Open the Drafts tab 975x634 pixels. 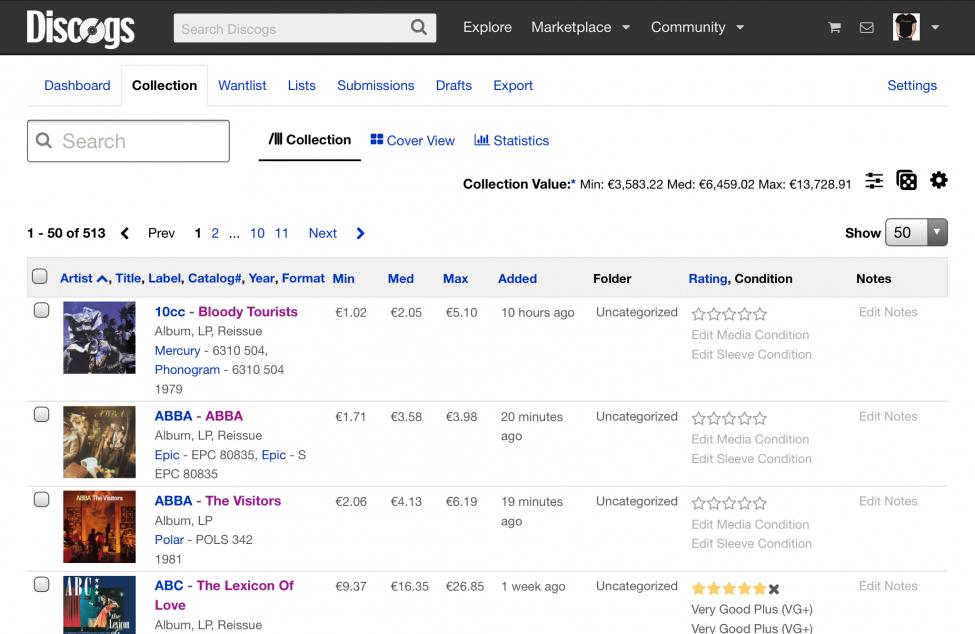(454, 86)
